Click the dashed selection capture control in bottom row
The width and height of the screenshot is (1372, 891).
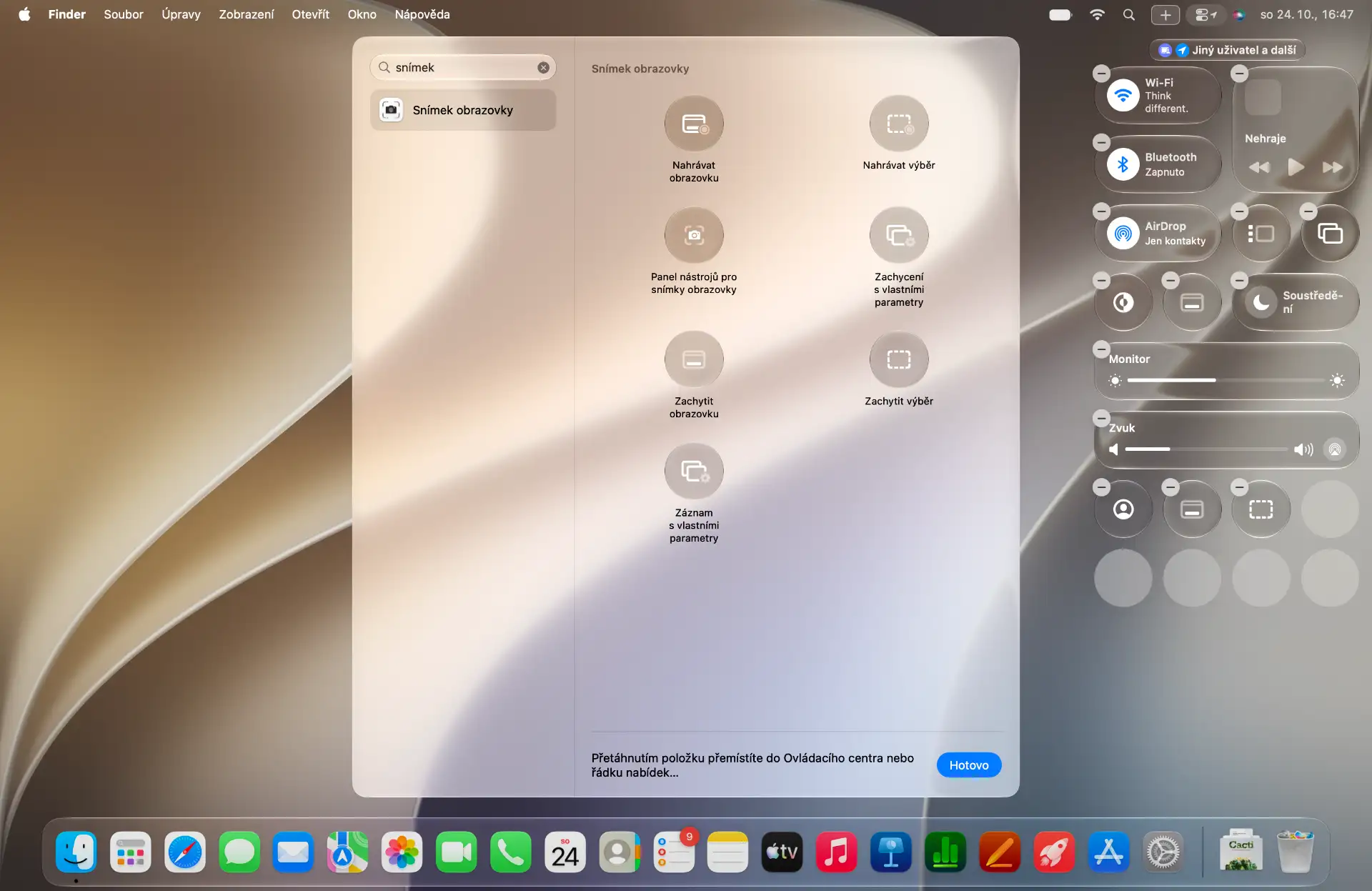(1261, 509)
